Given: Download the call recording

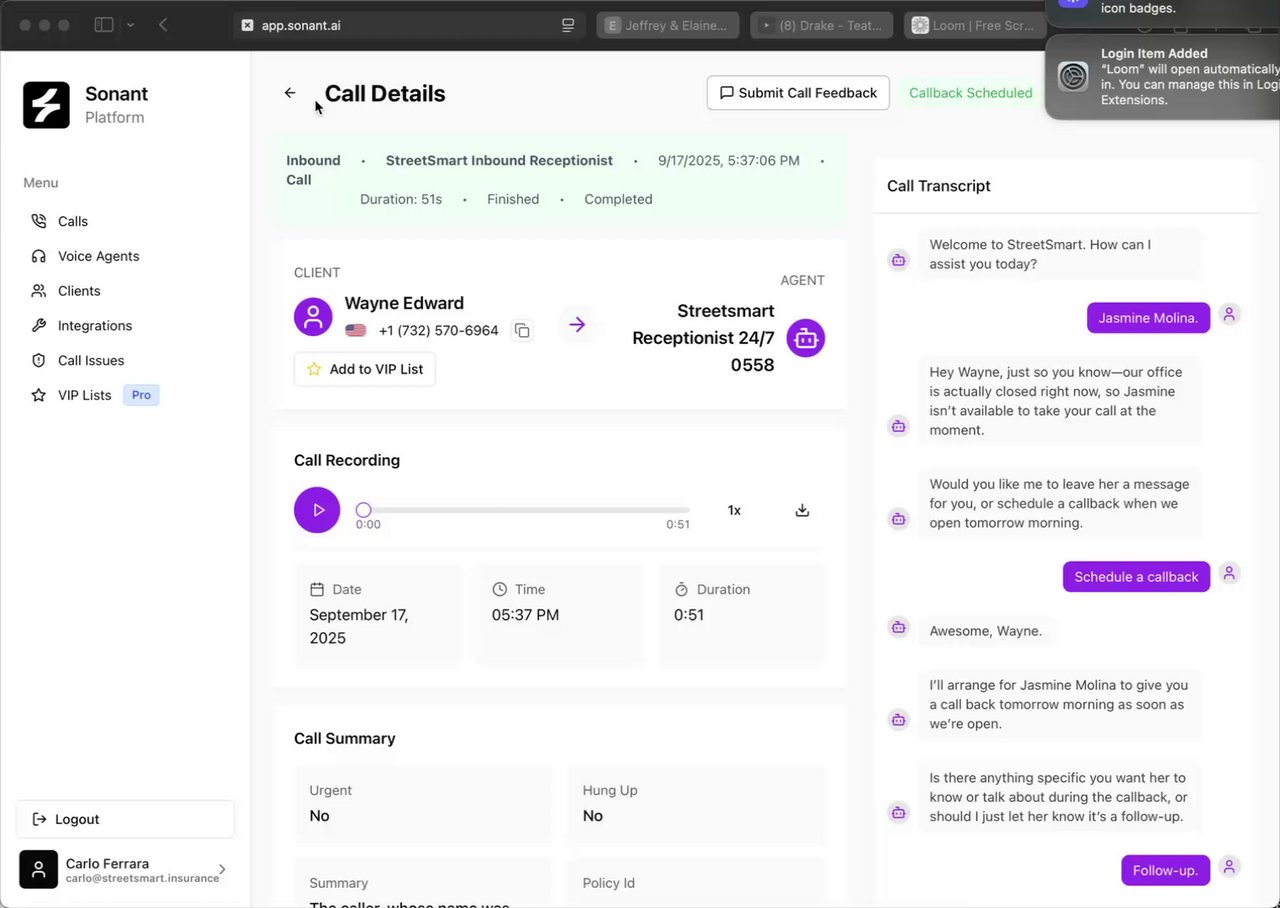Looking at the screenshot, I should tap(802, 510).
